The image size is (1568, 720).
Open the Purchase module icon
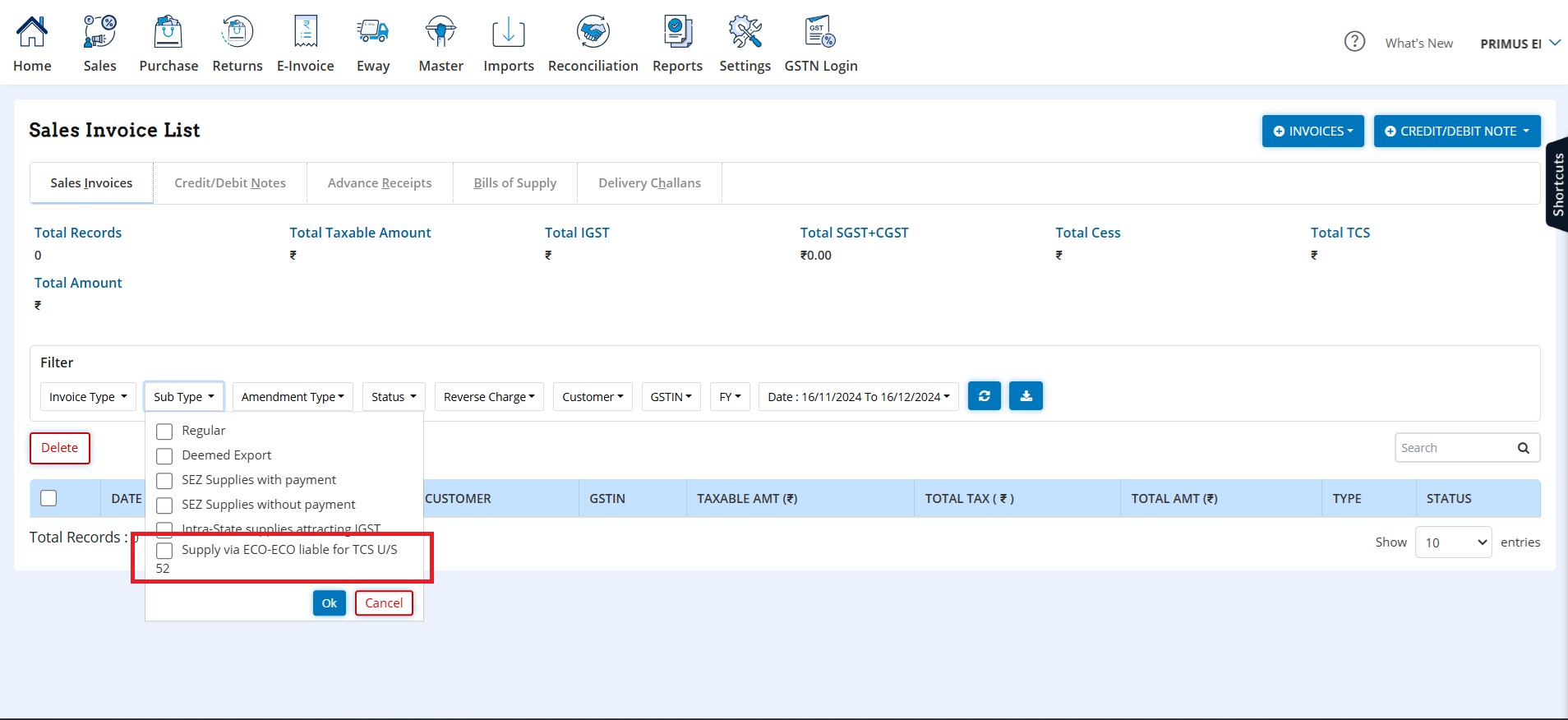(x=168, y=32)
